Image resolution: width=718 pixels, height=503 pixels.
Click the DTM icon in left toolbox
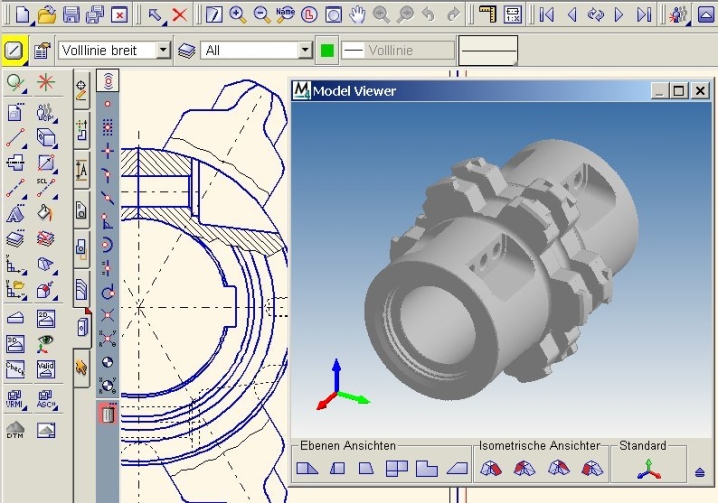[x=16, y=430]
